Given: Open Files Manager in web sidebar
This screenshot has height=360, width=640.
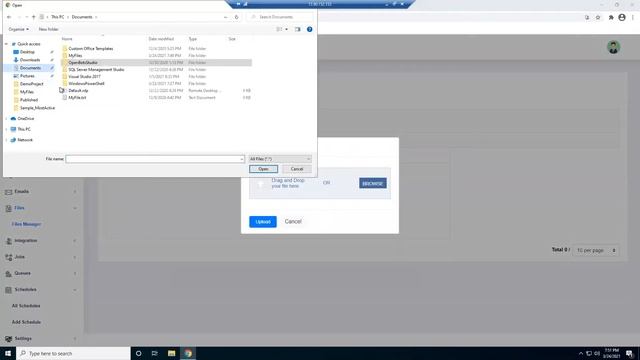Looking at the screenshot, I should tap(26, 224).
